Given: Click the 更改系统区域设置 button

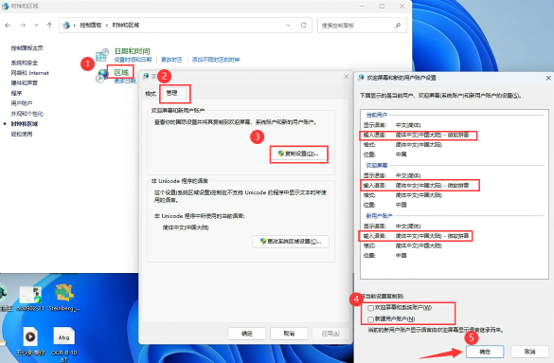Looking at the screenshot, I should [x=291, y=241].
